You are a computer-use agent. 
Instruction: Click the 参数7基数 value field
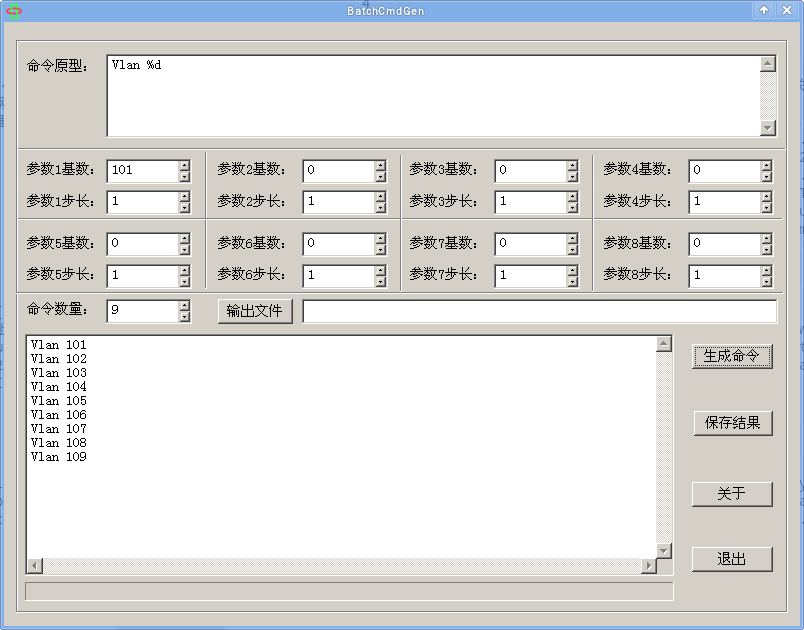click(531, 244)
